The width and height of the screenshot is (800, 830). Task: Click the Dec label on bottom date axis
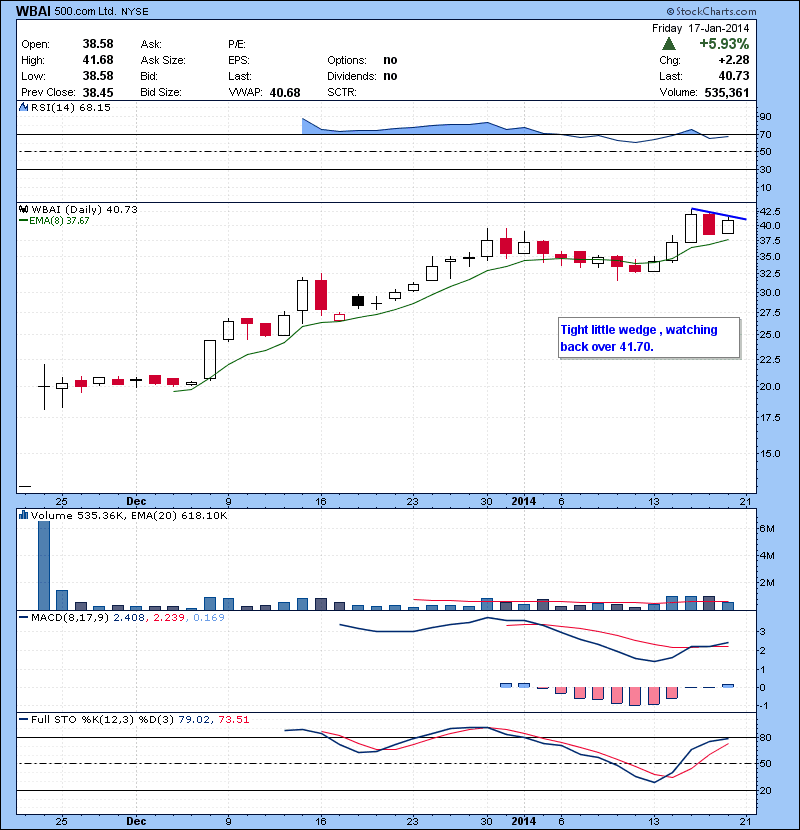point(136,821)
